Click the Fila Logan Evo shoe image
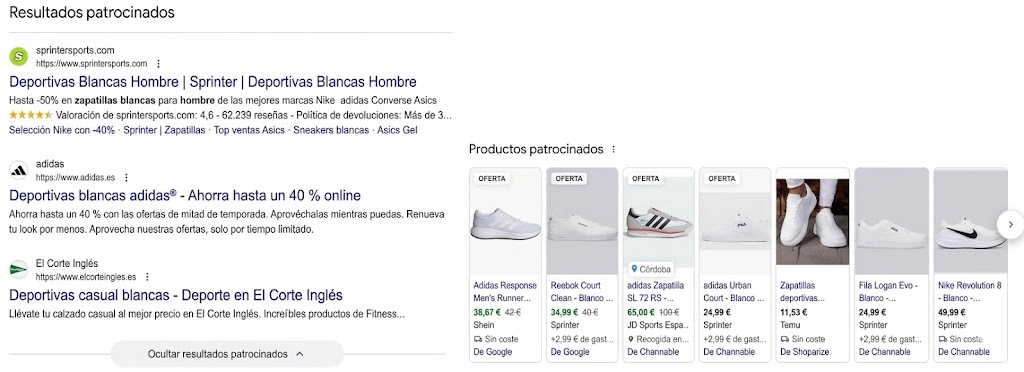This screenshot has height=372, width=1024. [891, 221]
